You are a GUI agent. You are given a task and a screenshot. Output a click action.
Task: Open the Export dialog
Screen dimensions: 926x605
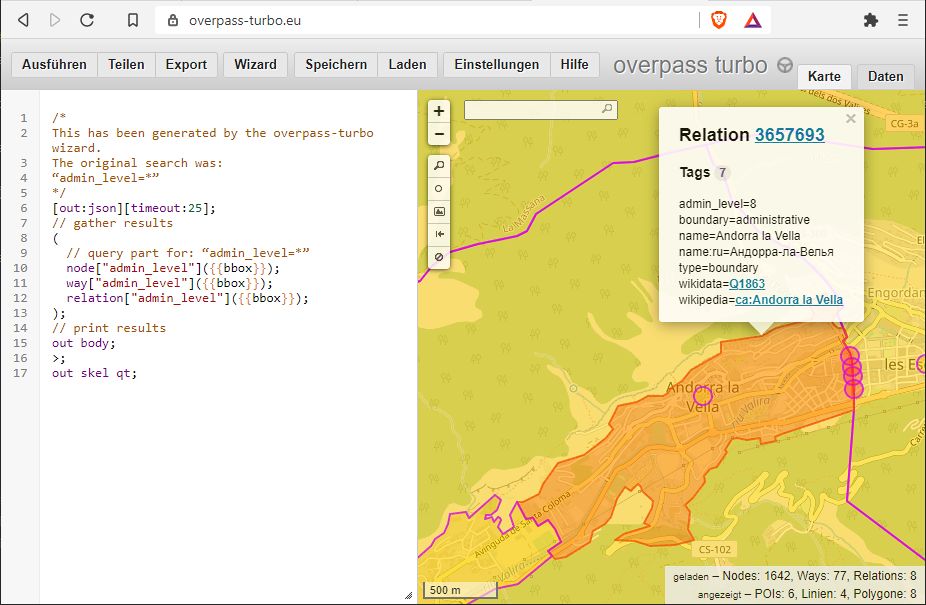pos(186,64)
